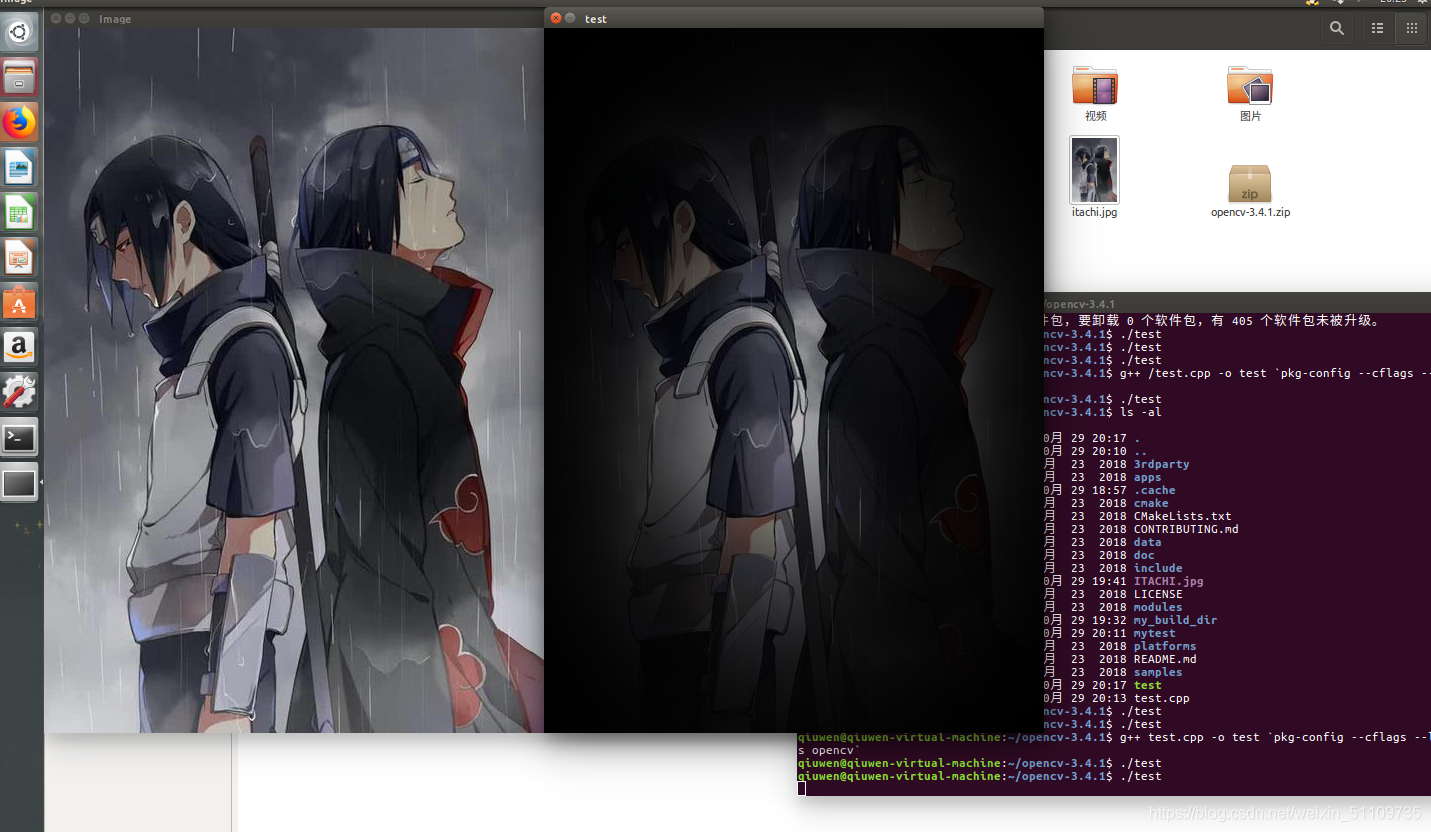
Task: Open LibreOffice Calc from the dock
Action: (19, 212)
